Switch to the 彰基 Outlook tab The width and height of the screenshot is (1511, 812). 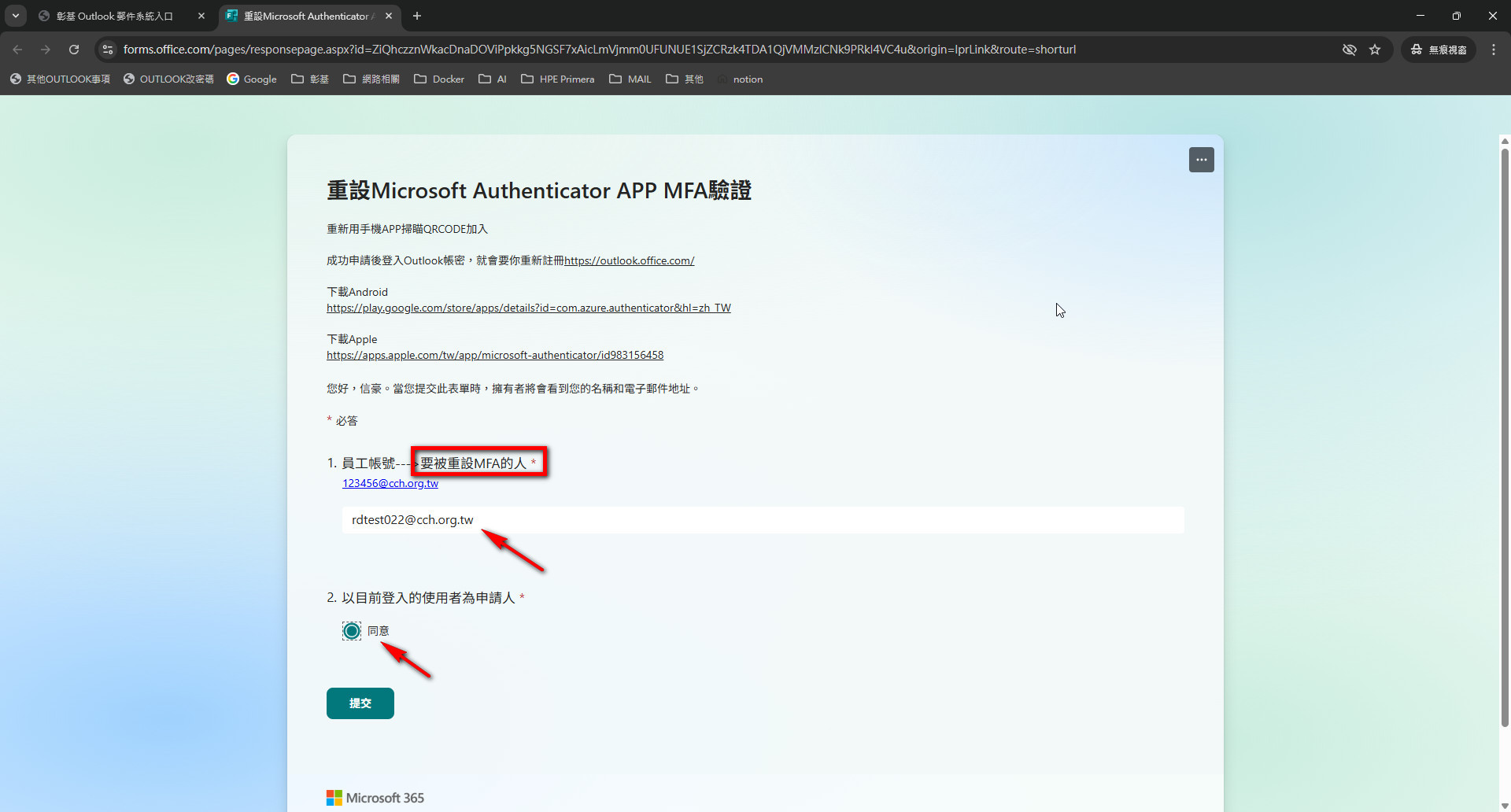tap(114, 16)
